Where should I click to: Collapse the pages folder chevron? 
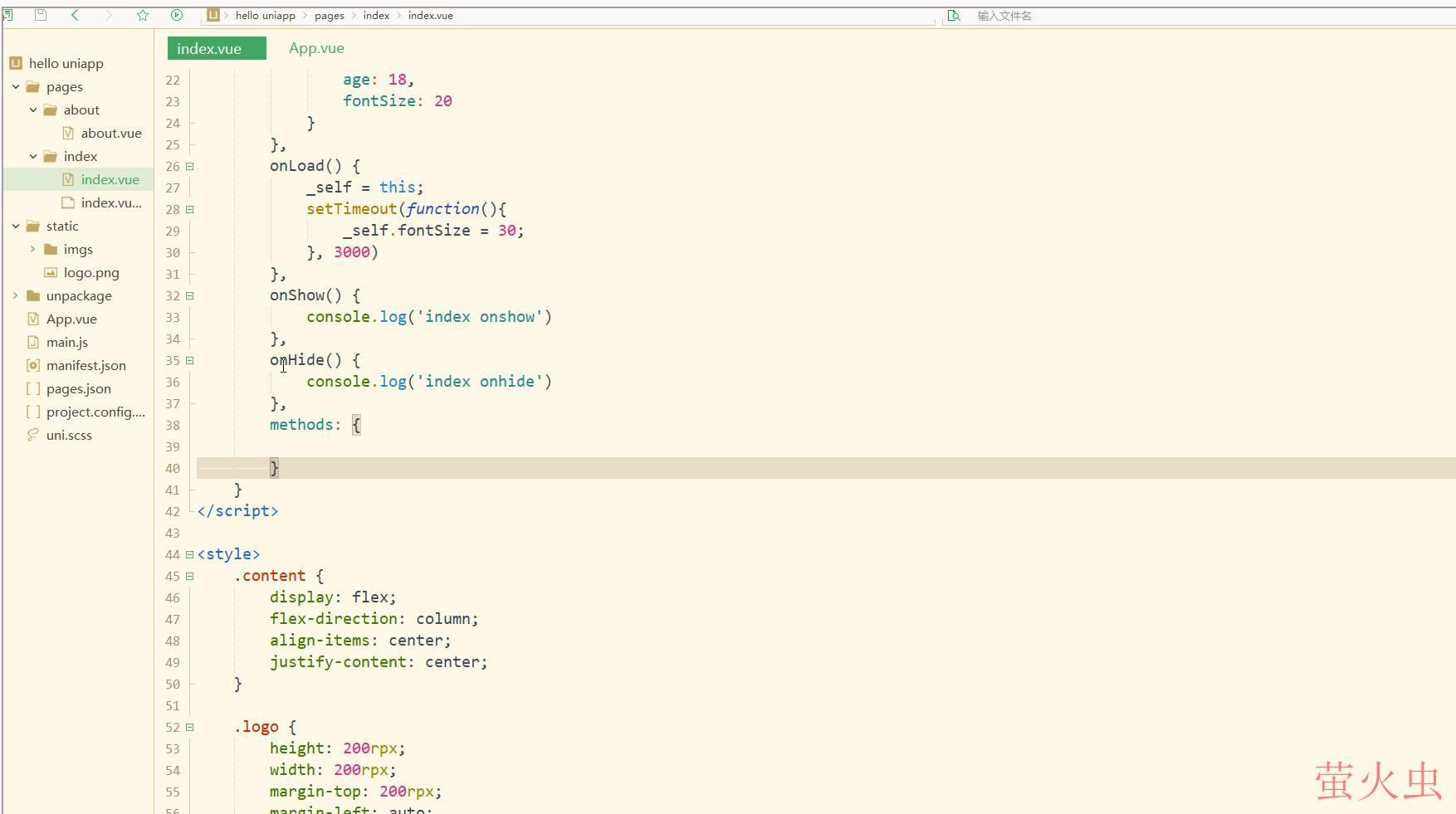[x=16, y=86]
